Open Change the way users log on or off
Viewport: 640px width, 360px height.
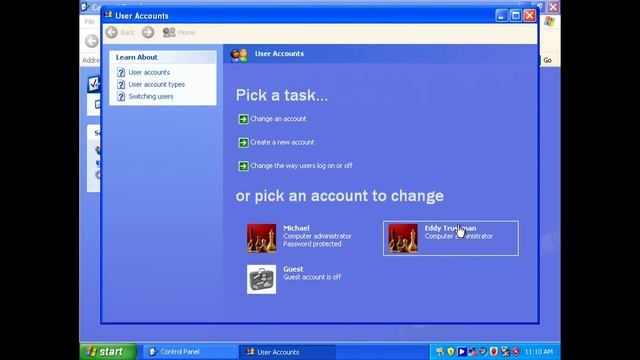point(301,166)
